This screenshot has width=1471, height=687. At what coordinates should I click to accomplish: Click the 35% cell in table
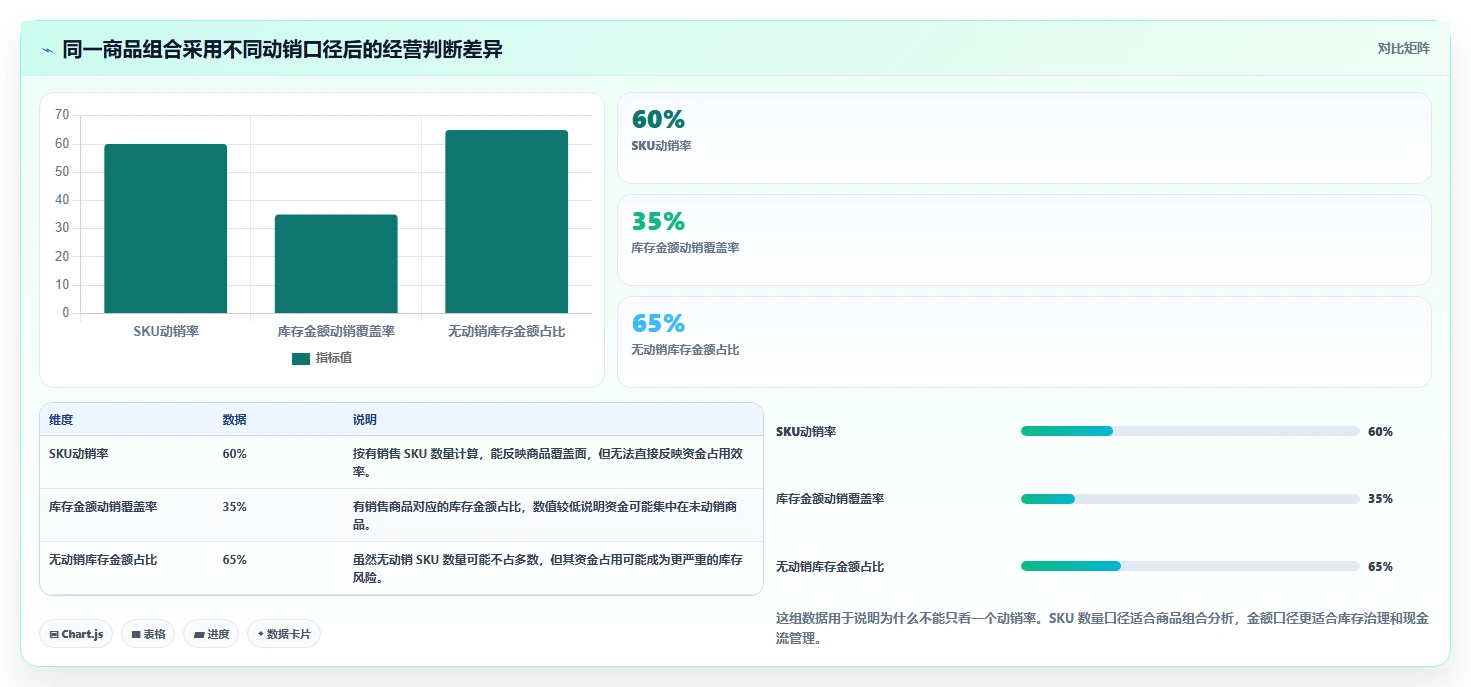click(x=234, y=507)
